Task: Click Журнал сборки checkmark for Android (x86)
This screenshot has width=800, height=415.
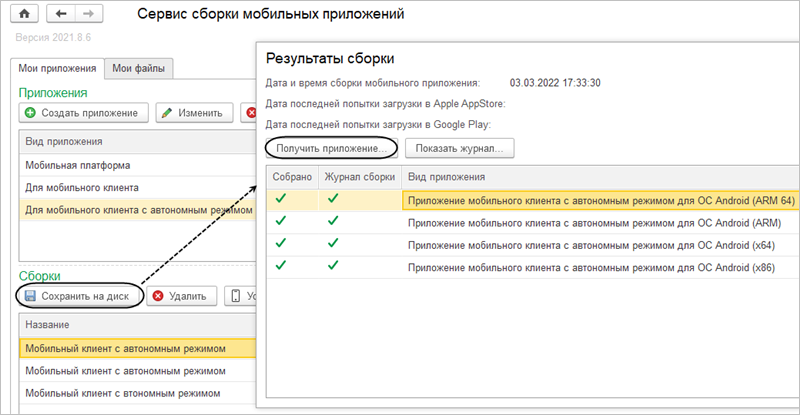Action: pos(332,265)
